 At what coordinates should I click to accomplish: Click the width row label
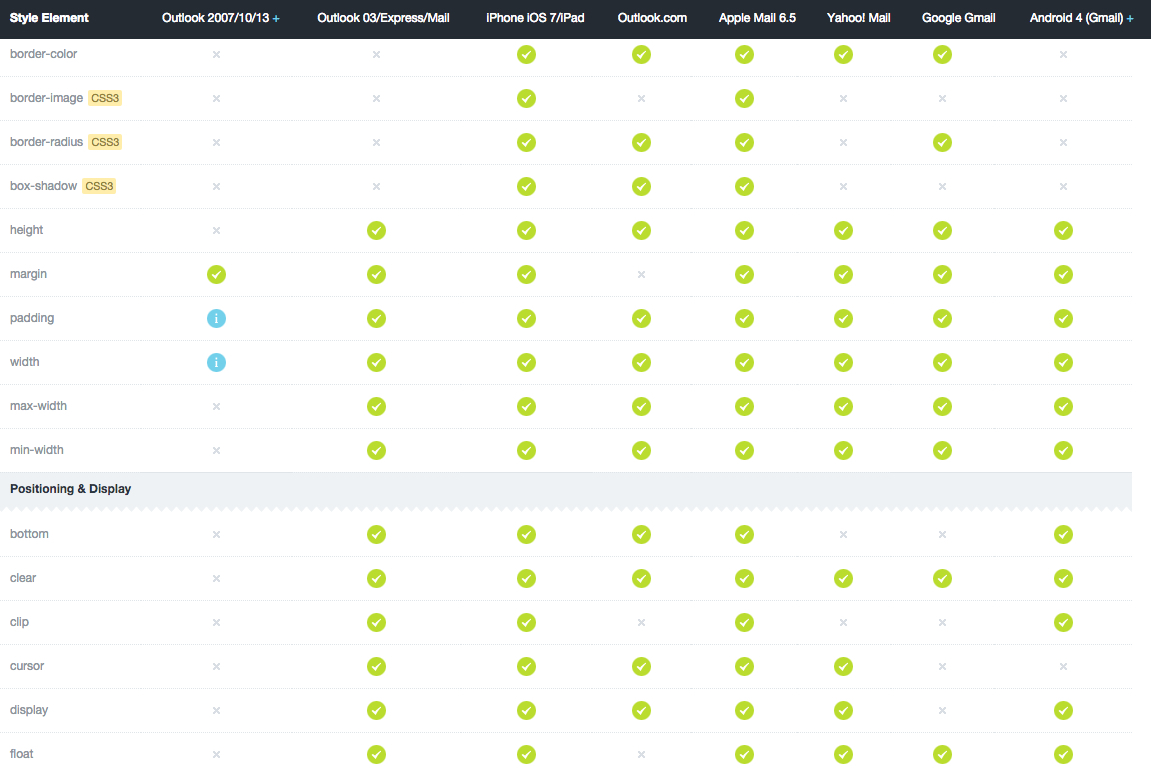[x=24, y=363]
